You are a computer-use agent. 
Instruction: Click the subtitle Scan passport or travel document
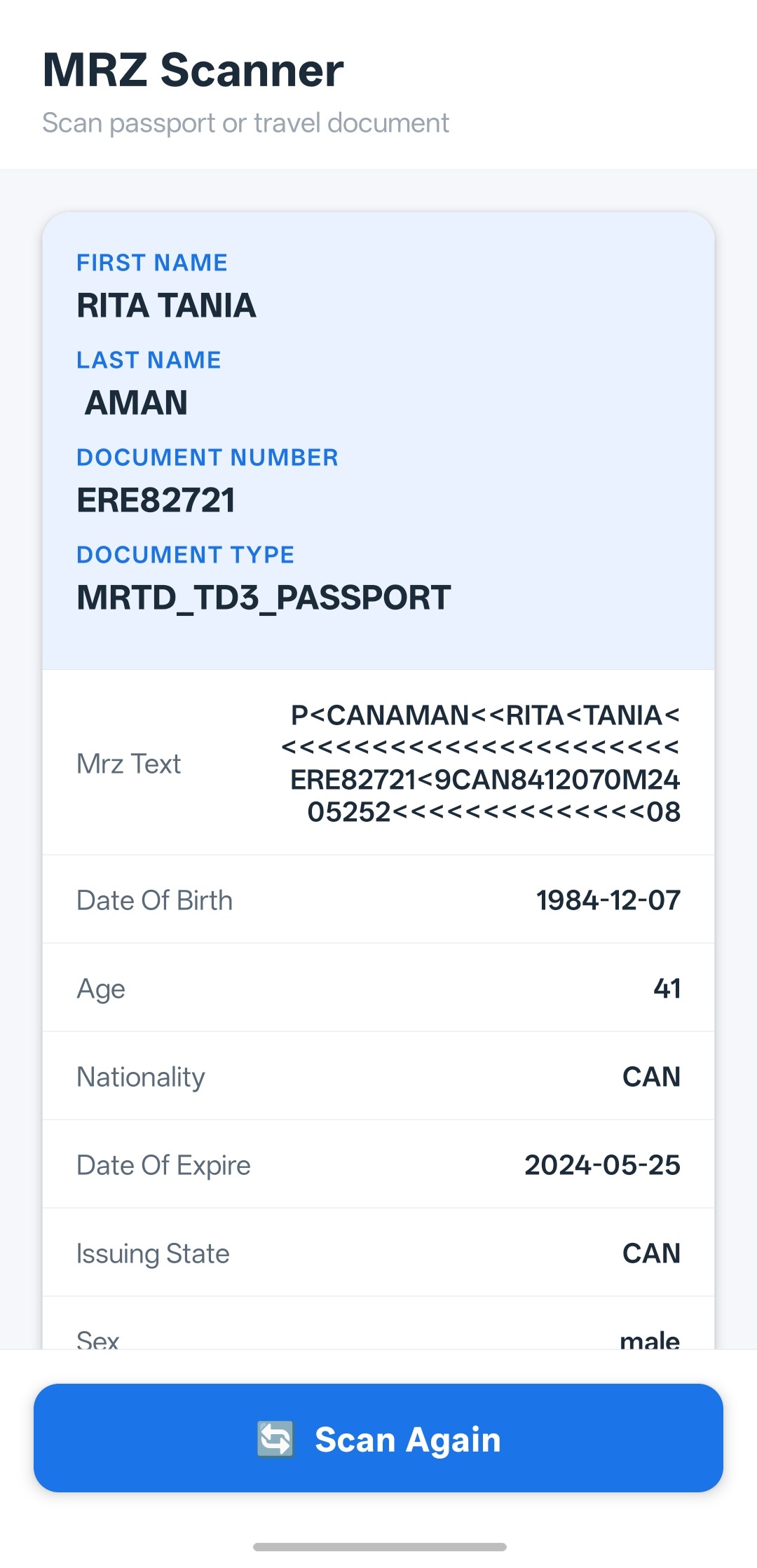245,123
